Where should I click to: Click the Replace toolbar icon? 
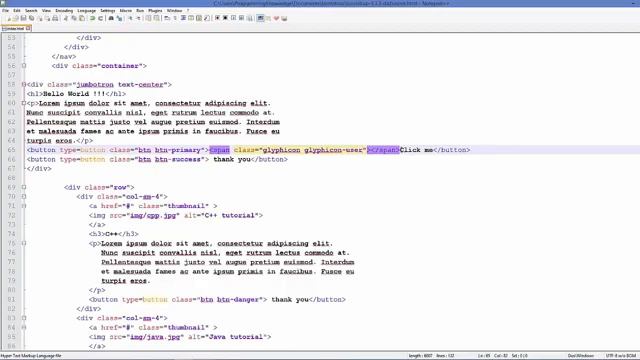pyautogui.click(x=119, y=18)
